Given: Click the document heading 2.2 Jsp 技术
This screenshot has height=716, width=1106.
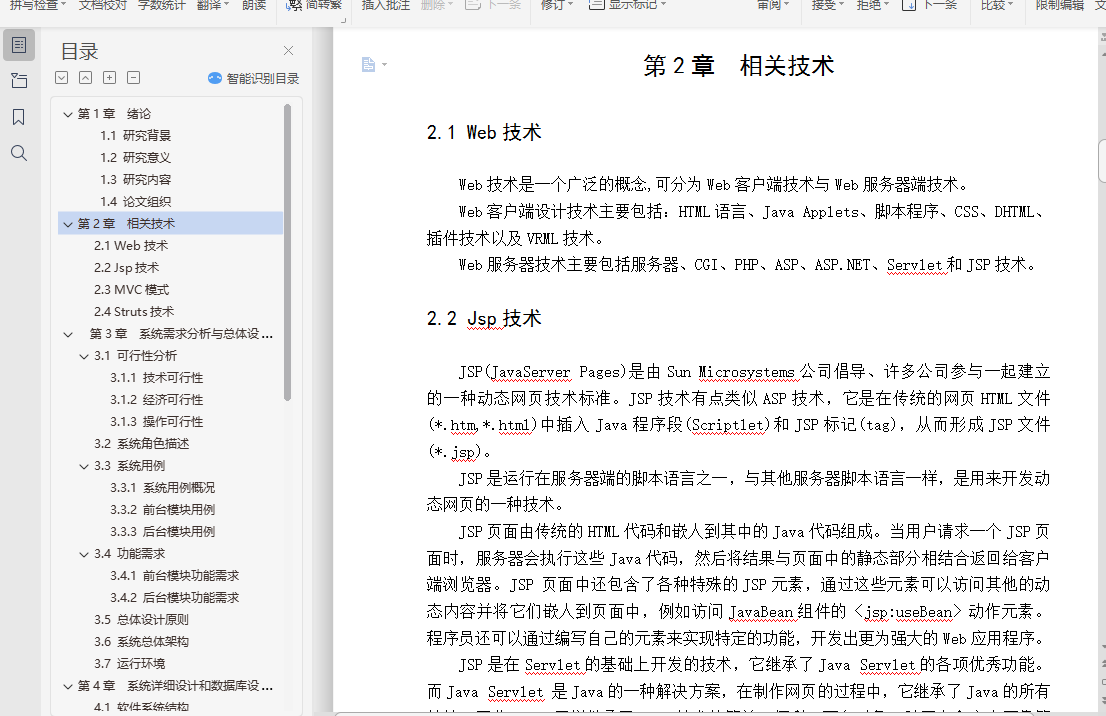Looking at the screenshot, I should (x=484, y=318).
